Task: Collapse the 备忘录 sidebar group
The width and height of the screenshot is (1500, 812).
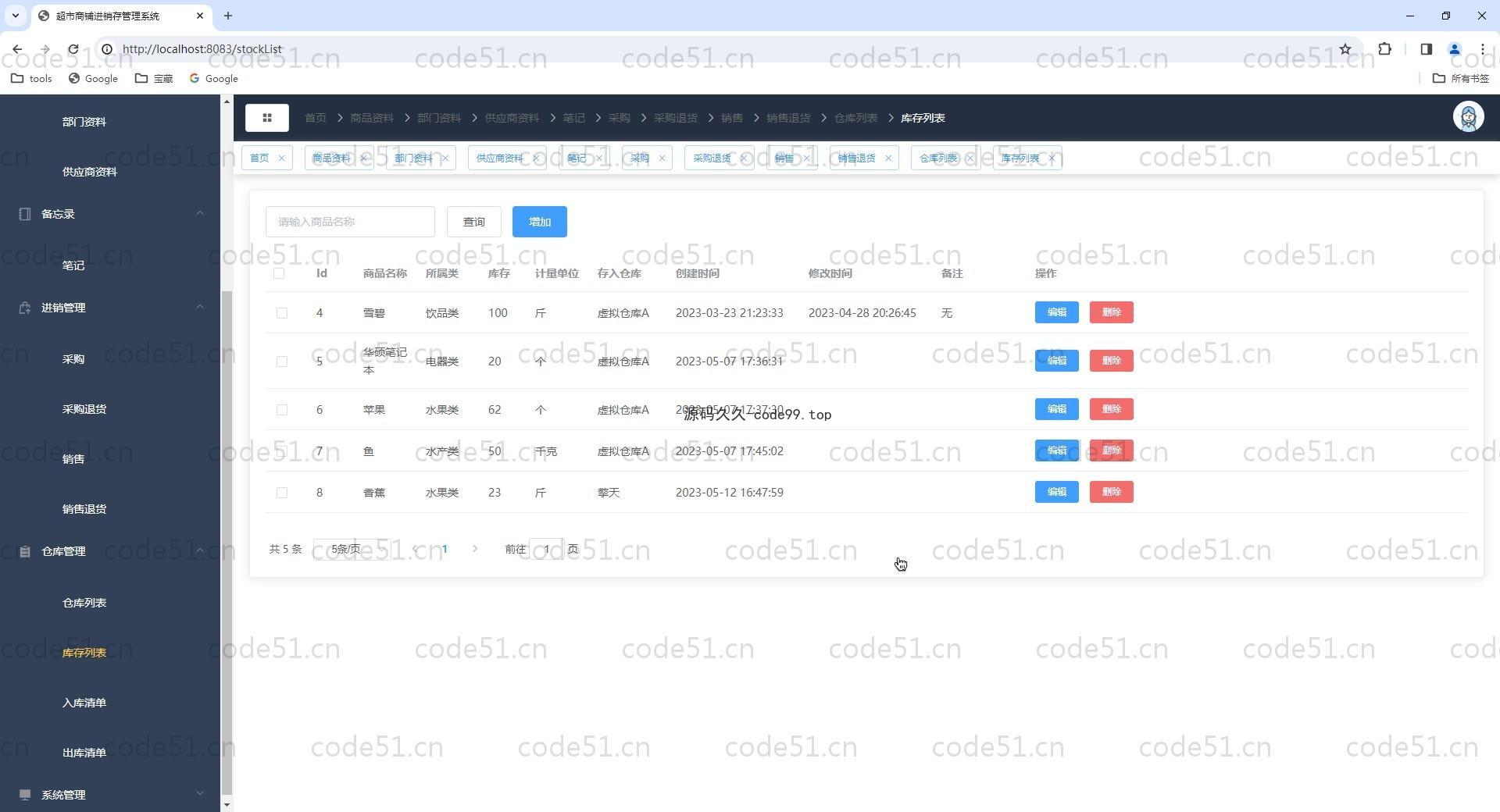Action: pyautogui.click(x=110, y=214)
